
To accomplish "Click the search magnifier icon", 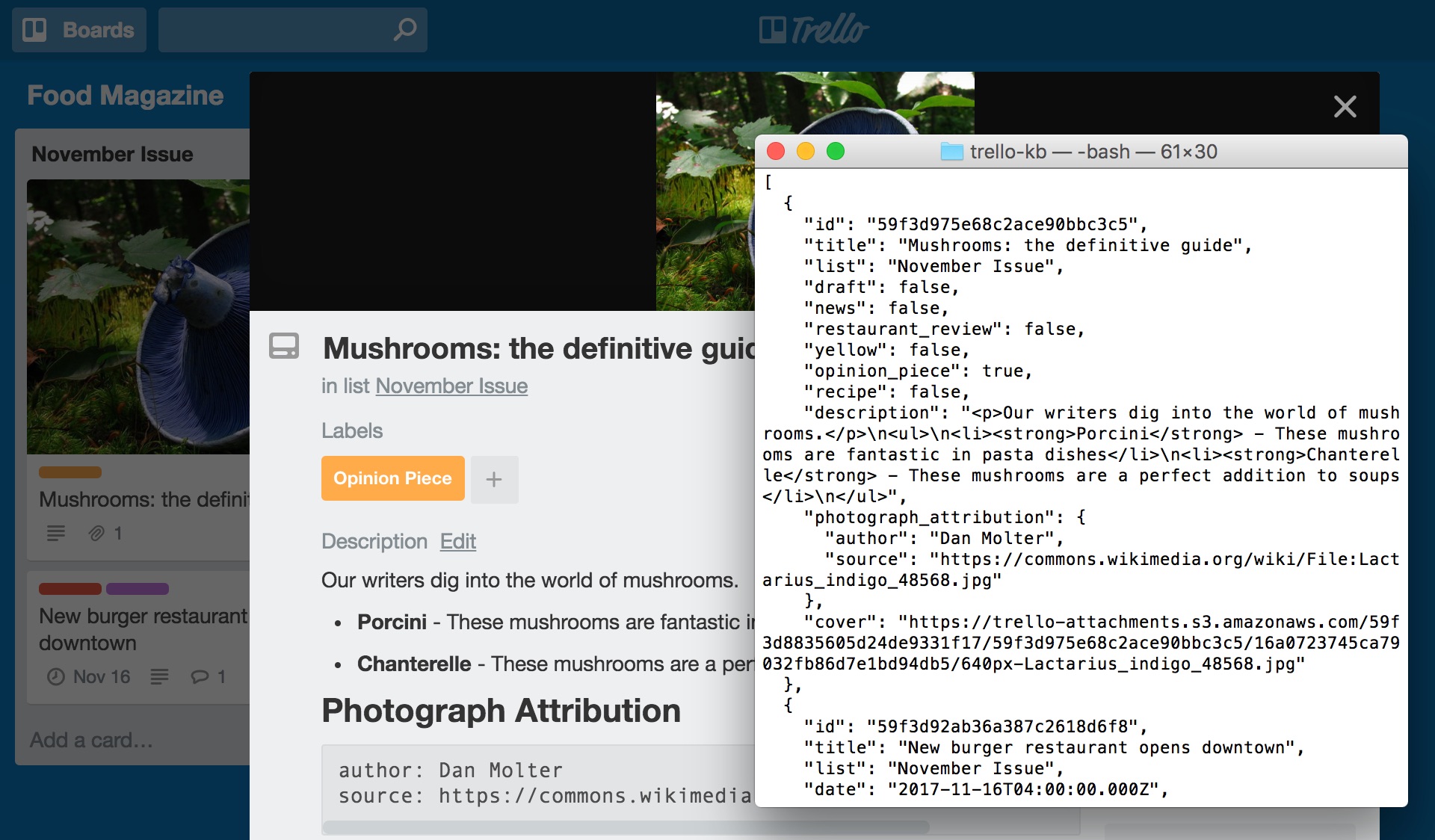I will (x=404, y=30).
